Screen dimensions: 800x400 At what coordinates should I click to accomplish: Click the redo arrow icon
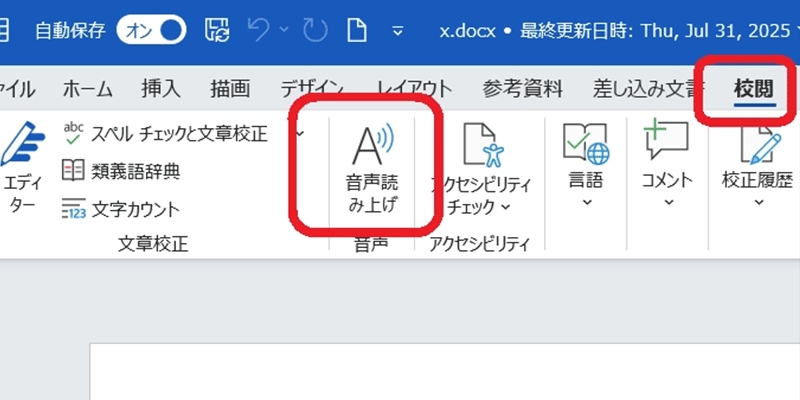tap(314, 31)
